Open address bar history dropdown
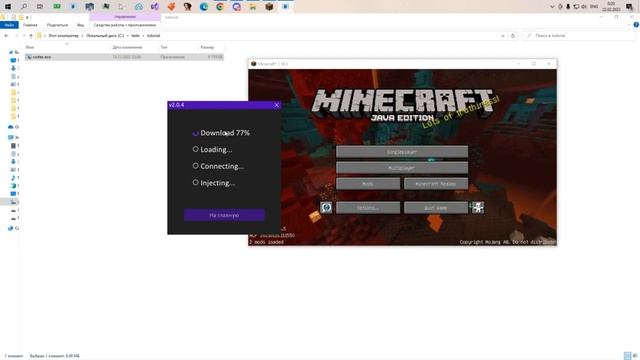640x360 pixels. (502, 36)
